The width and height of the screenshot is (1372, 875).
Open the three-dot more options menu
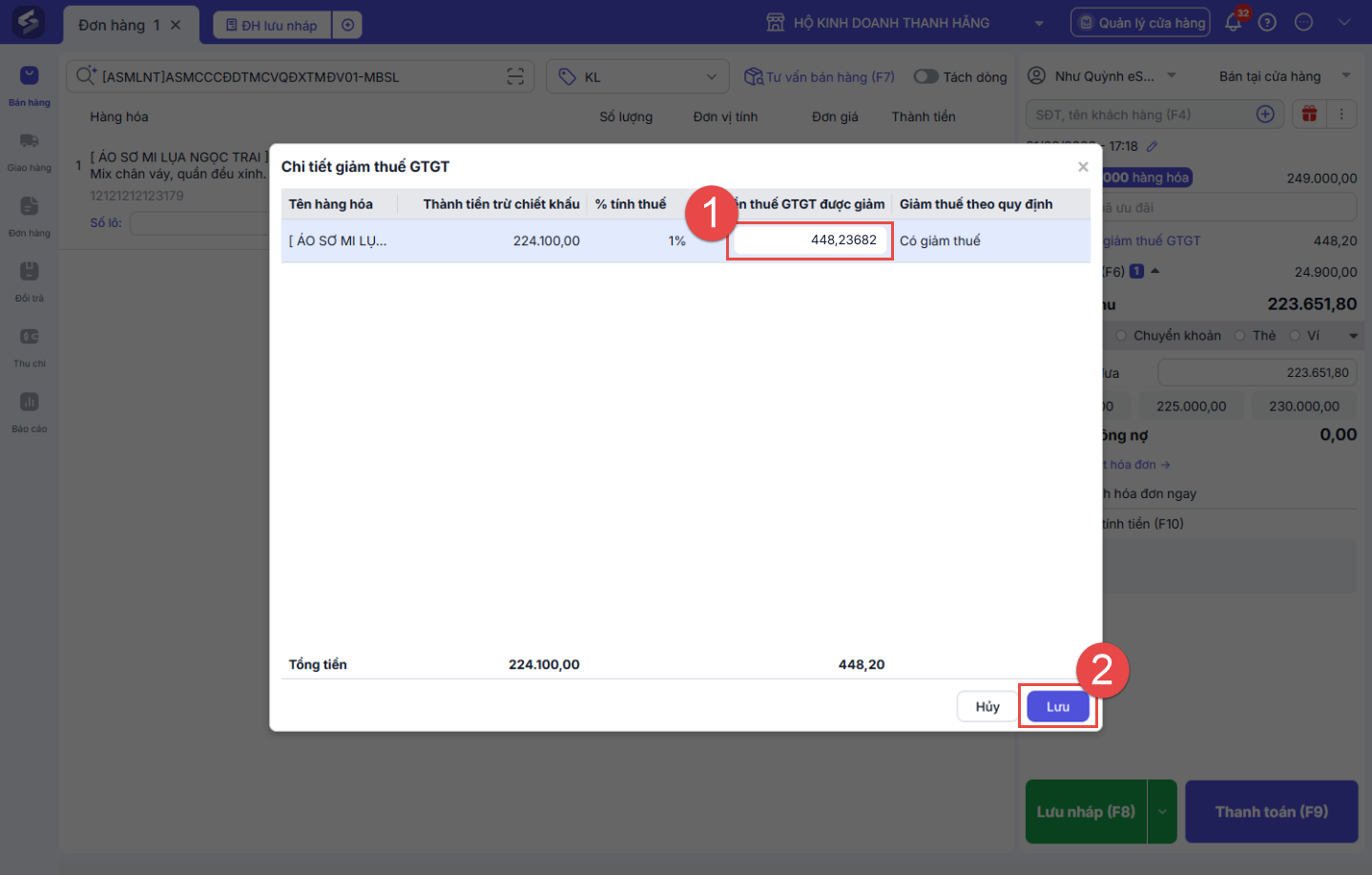click(1341, 114)
